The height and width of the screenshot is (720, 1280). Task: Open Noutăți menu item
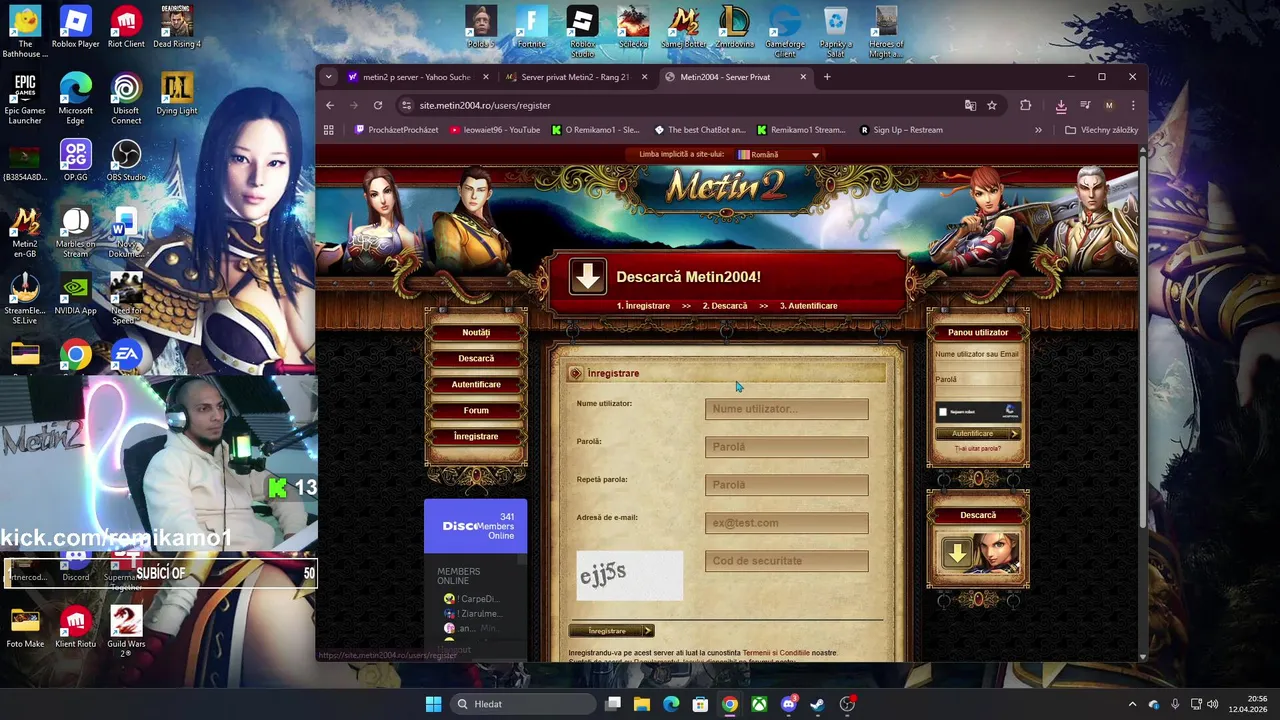pyautogui.click(x=476, y=332)
